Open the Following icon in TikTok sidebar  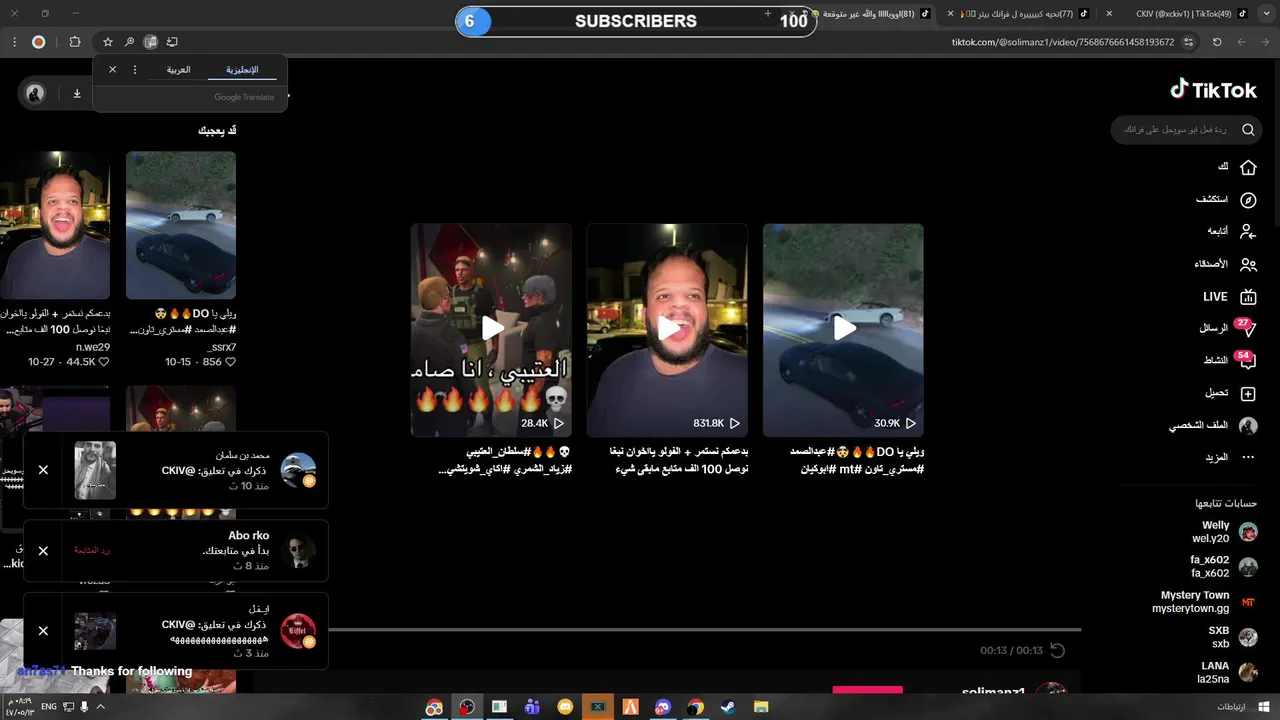click(x=1248, y=231)
